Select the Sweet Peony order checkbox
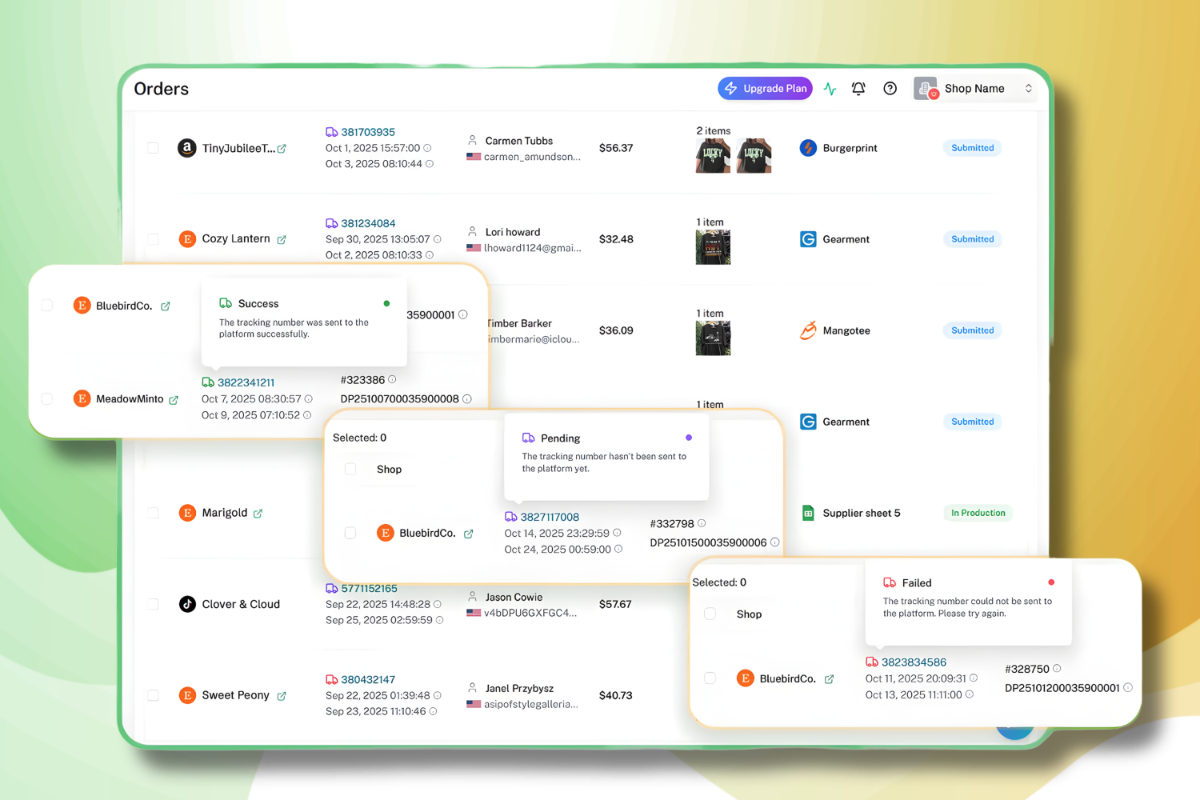The width and height of the screenshot is (1200, 800). [153, 695]
